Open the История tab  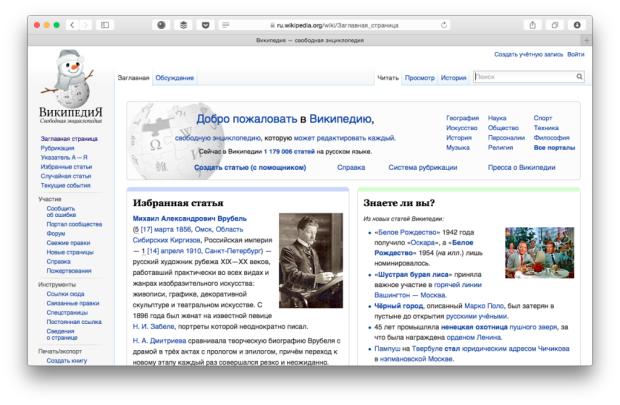pyautogui.click(x=454, y=78)
